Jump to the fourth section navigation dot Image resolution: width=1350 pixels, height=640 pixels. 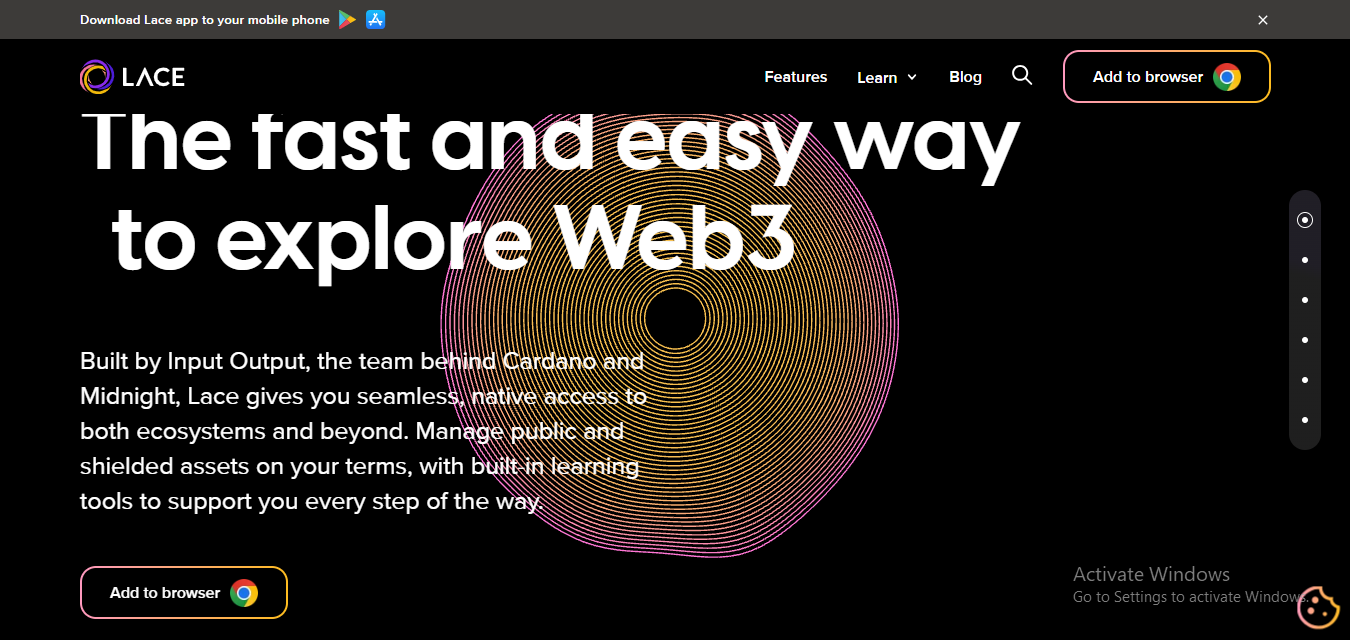coord(1305,340)
